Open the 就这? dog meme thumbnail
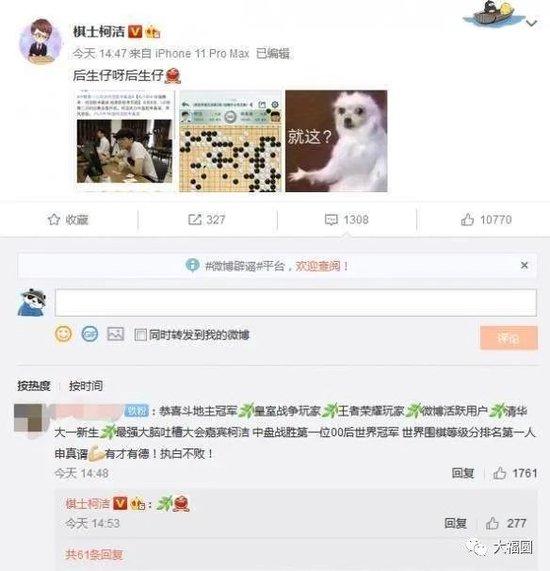 tap(336, 141)
